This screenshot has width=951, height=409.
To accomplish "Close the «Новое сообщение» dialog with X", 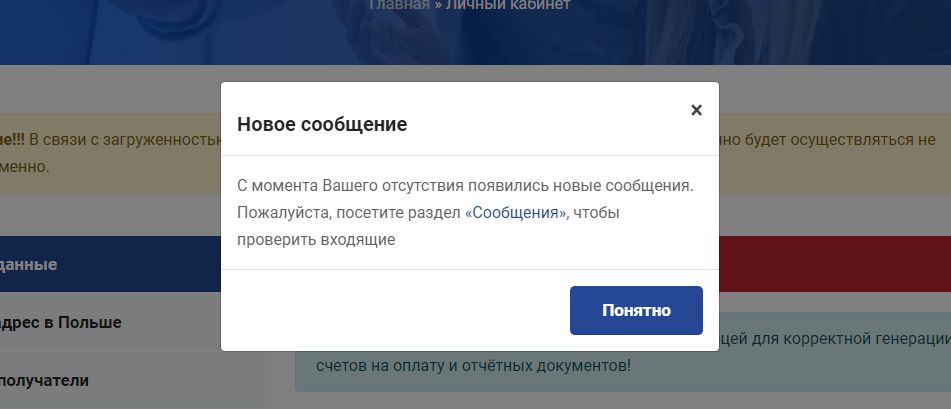I will click(x=696, y=110).
